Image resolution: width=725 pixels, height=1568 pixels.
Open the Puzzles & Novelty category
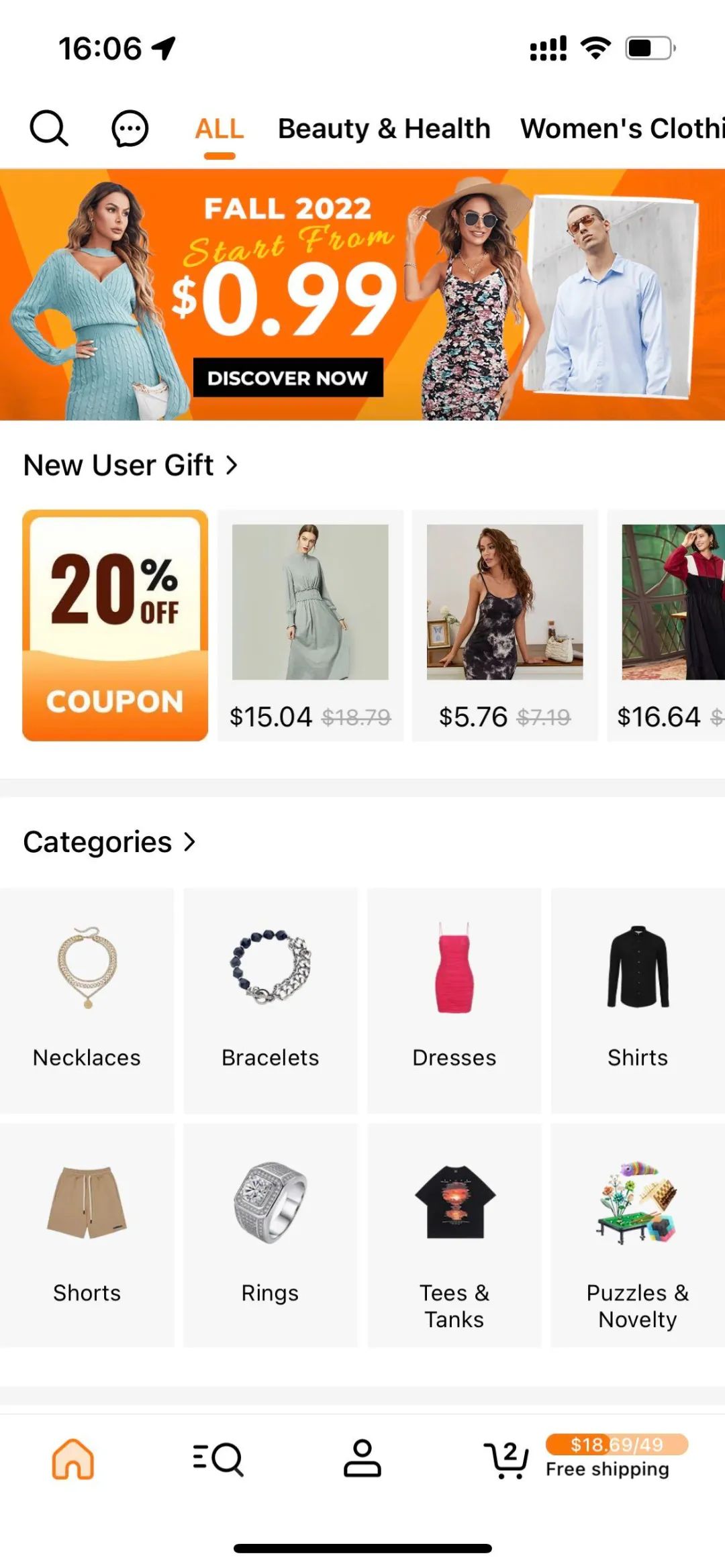pos(638,1235)
